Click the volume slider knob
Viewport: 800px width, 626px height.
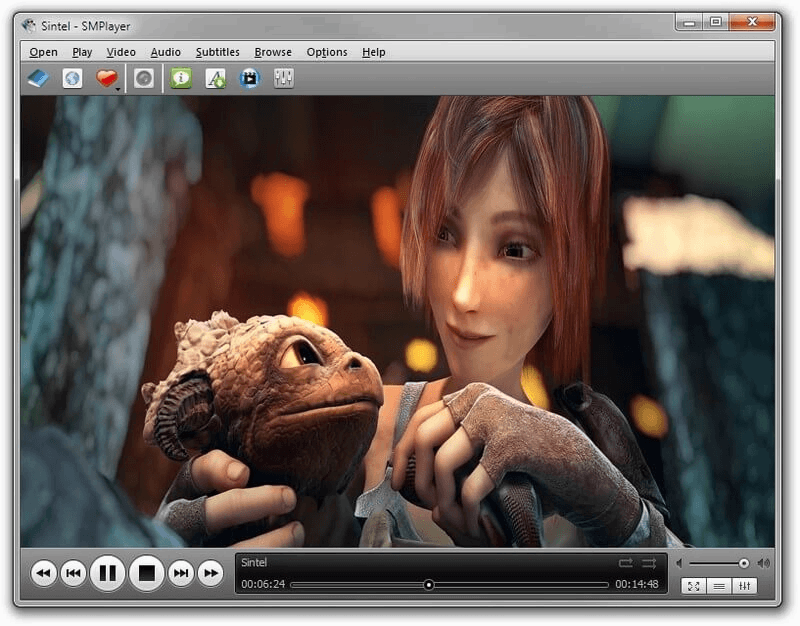[x=743, y=563]
